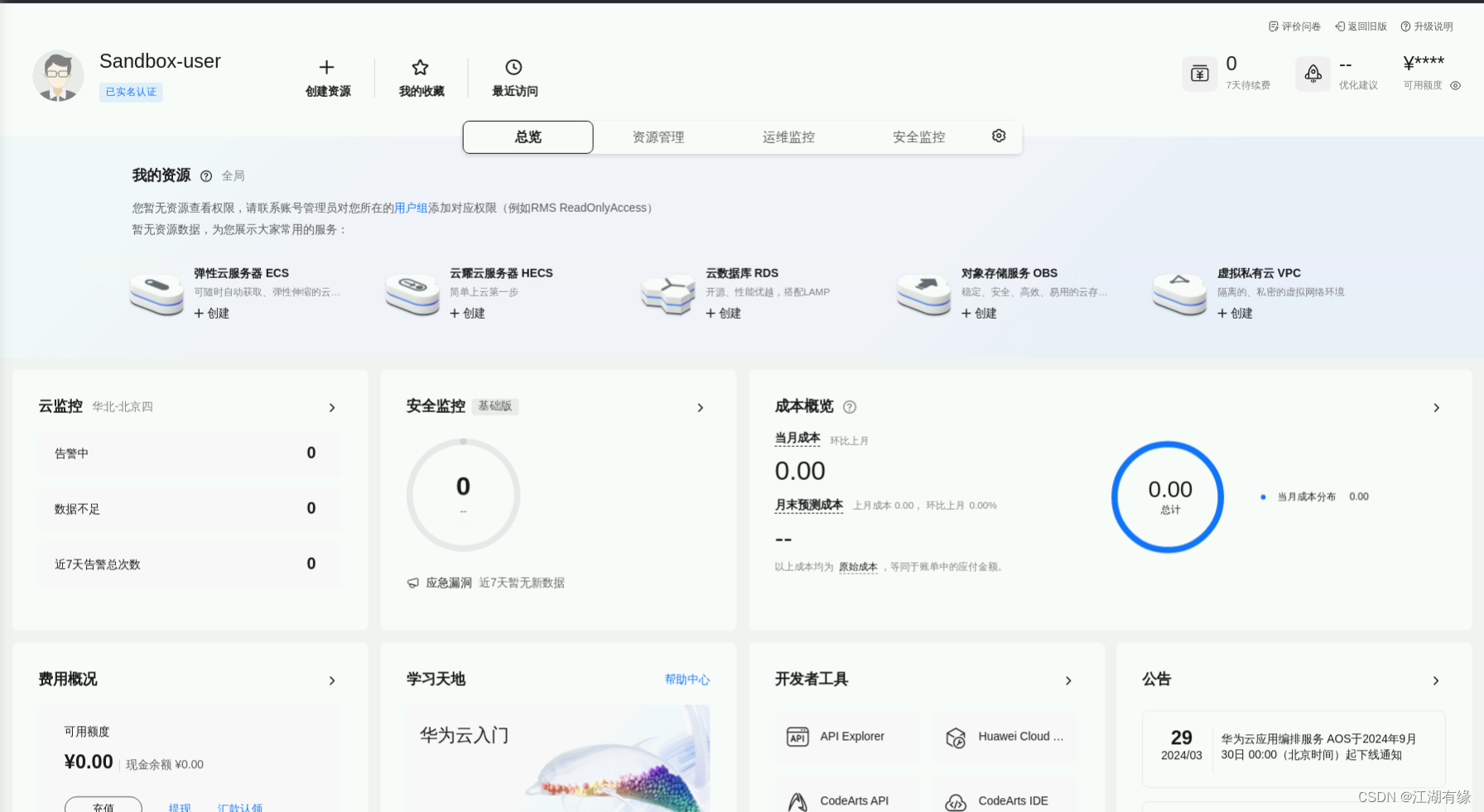The width and height of the screenshot is (1484, 812).
Task: Click 创建 under 云耀云服务器 HECS
Action: (x=468, y=314)
